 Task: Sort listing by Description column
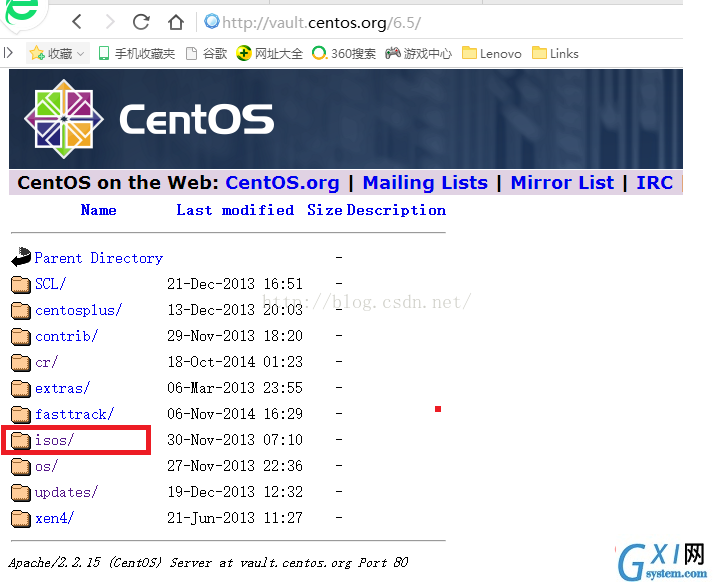396,210
